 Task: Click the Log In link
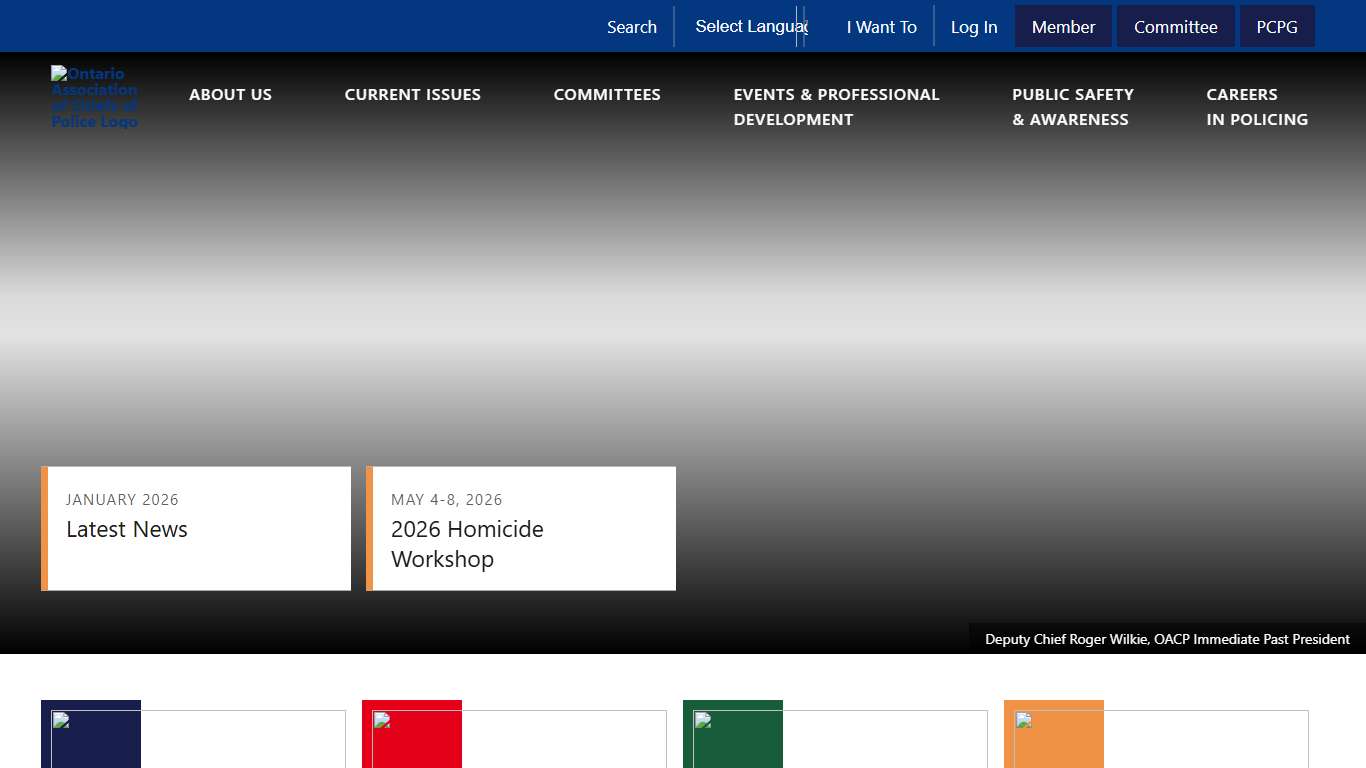(974, 27)
